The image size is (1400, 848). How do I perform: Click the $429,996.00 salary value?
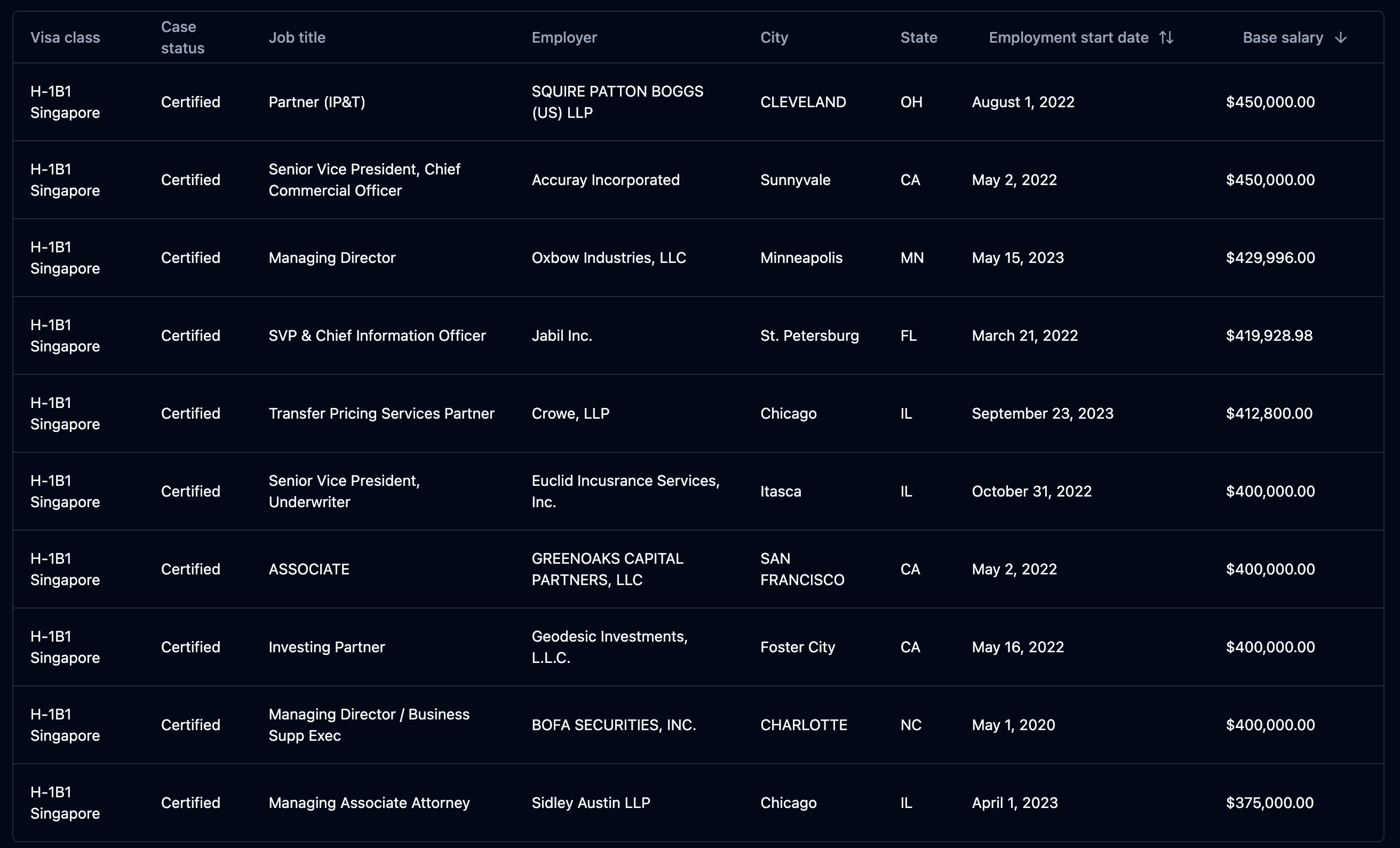pos(1270,258)
